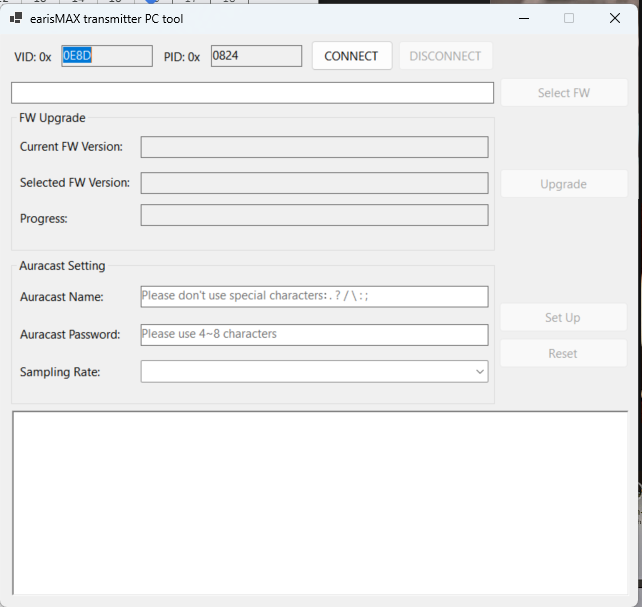Viewport: 642px width, 607px height.
Task: Focus the PID hex input field
Action: [256, 56]
